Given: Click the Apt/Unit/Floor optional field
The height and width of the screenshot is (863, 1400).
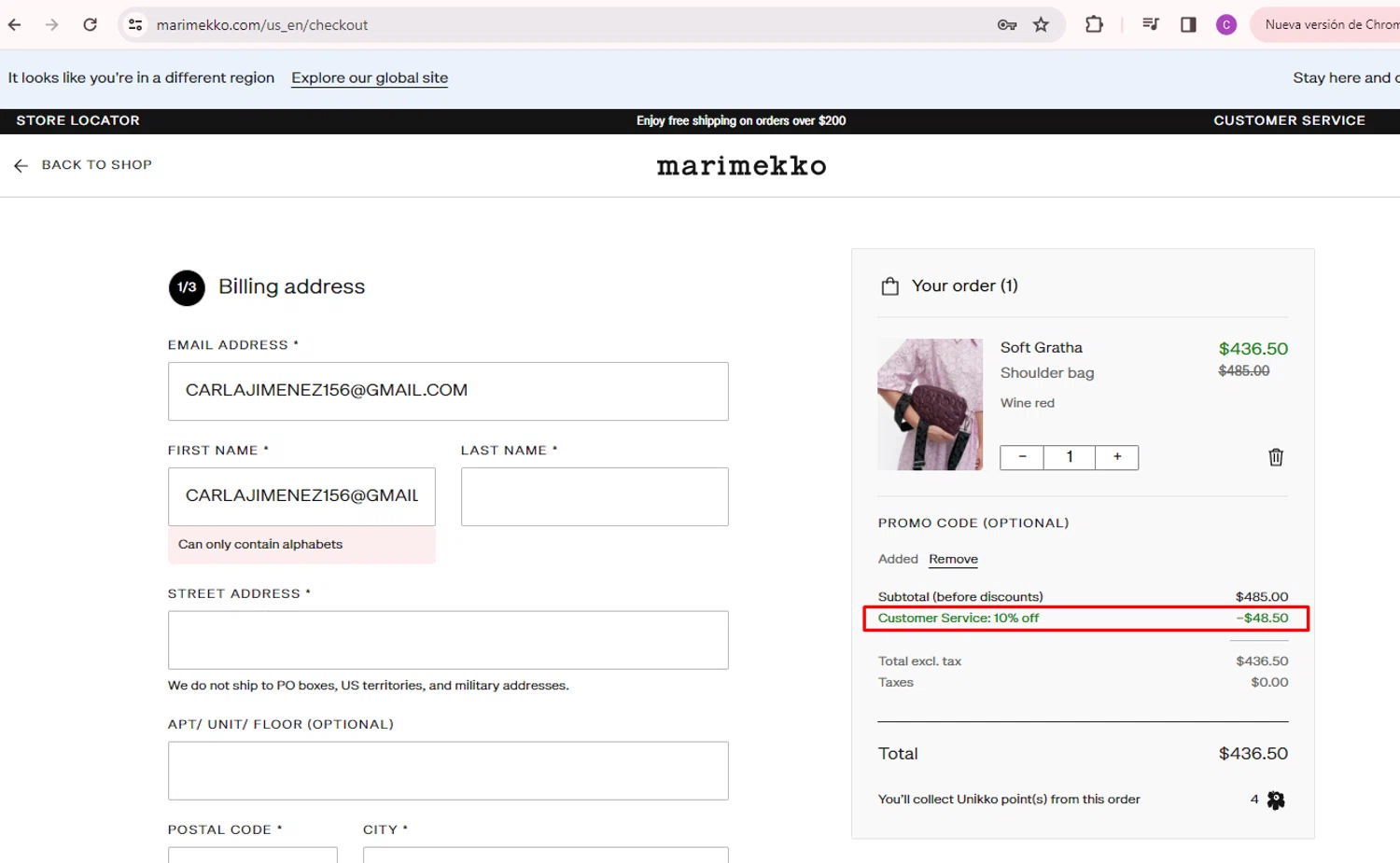Looking at the screenshot, I should (x=448, y=771).
